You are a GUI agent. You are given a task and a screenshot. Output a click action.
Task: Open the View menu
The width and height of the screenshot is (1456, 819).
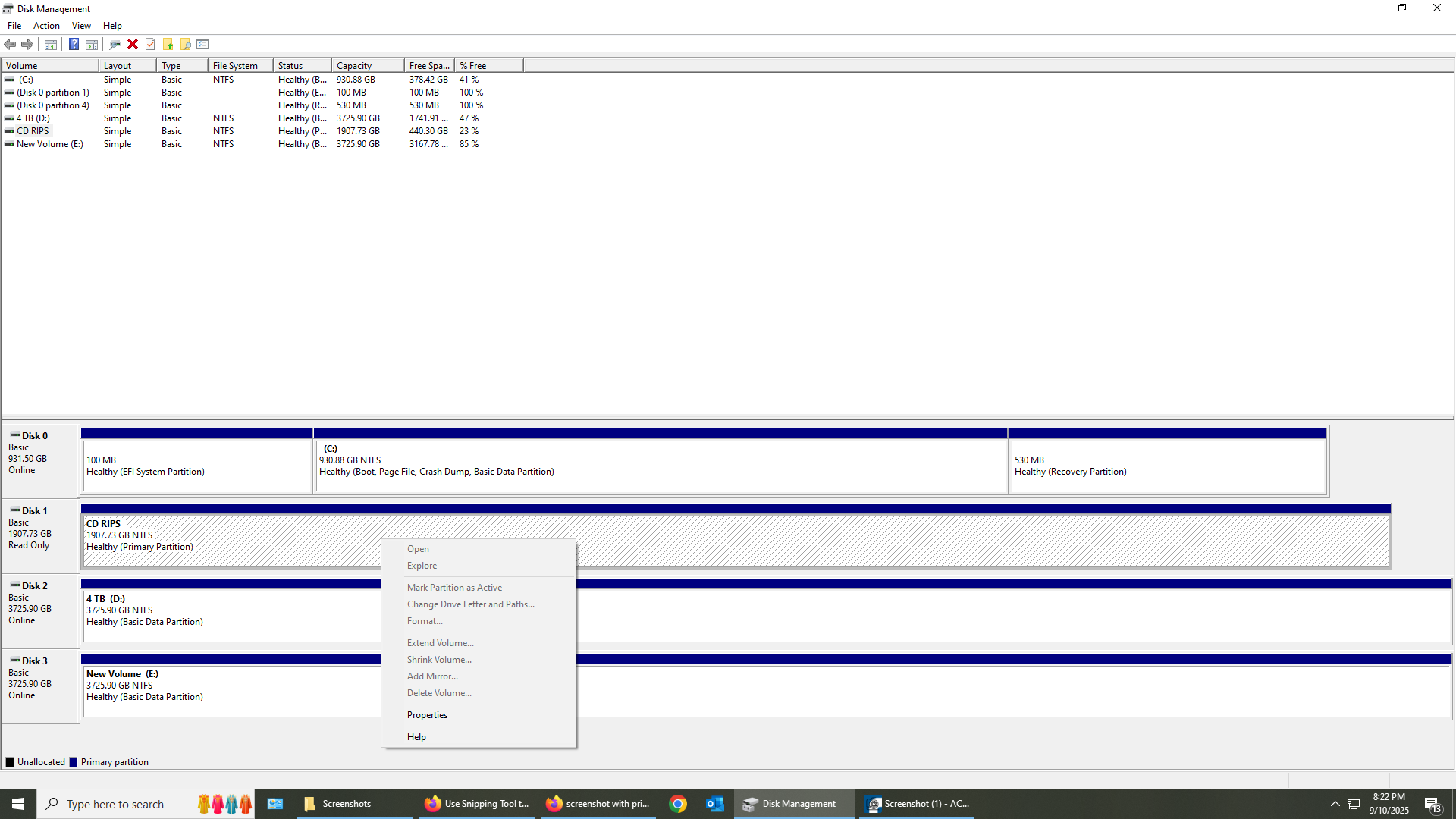tap(81, 26)
